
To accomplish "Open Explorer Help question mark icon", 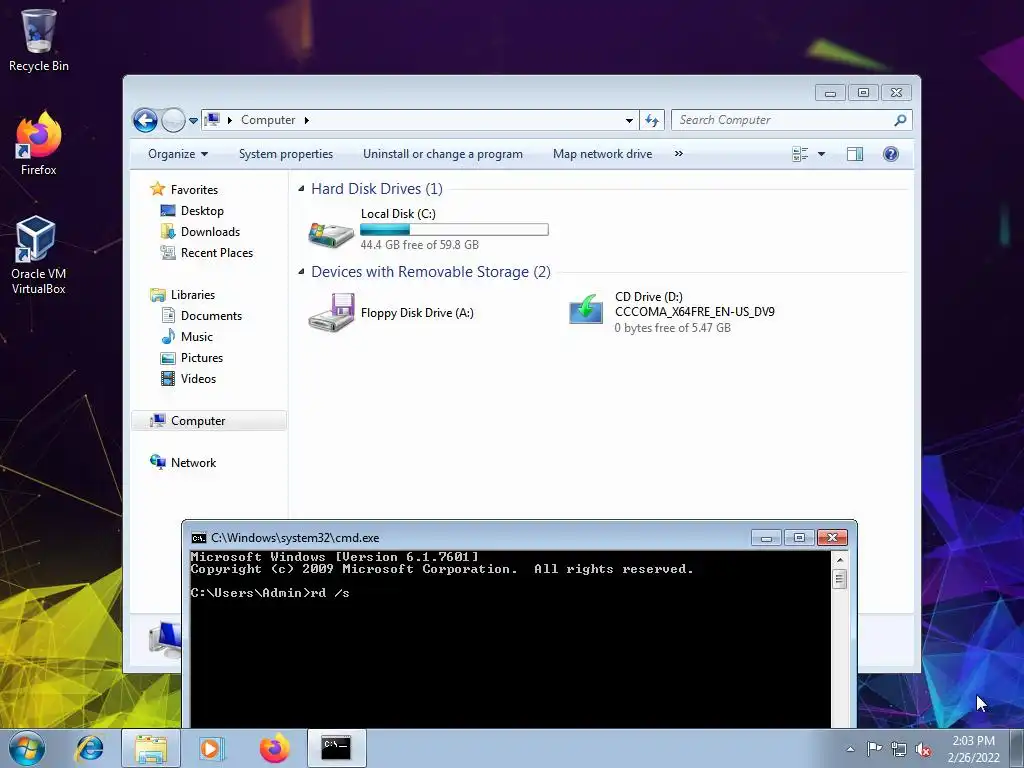I will (x=891, y=154).
